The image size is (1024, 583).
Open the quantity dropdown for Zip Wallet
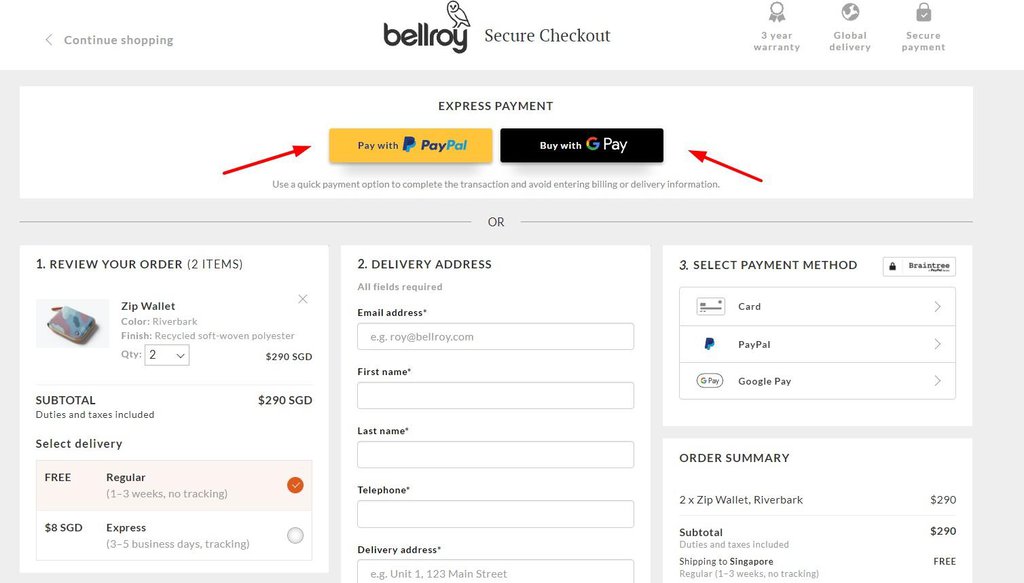[x=166, y=354]
